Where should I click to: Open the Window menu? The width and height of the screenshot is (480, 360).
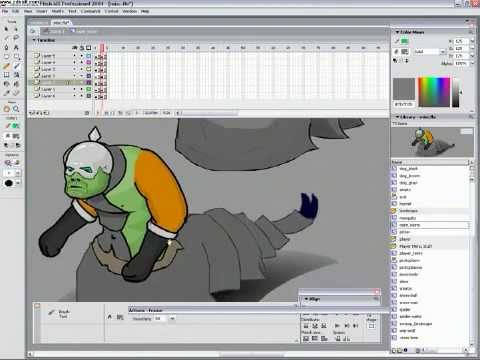click(130, 11)
